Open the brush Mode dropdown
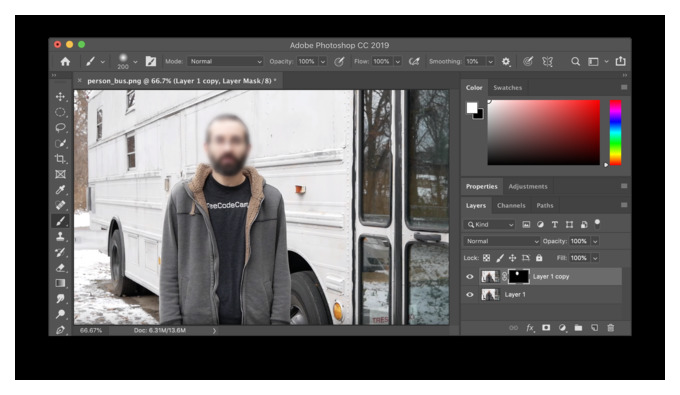The width and height of the screenshot is (680, 395). pyautogui.click(x=226, y=62)
